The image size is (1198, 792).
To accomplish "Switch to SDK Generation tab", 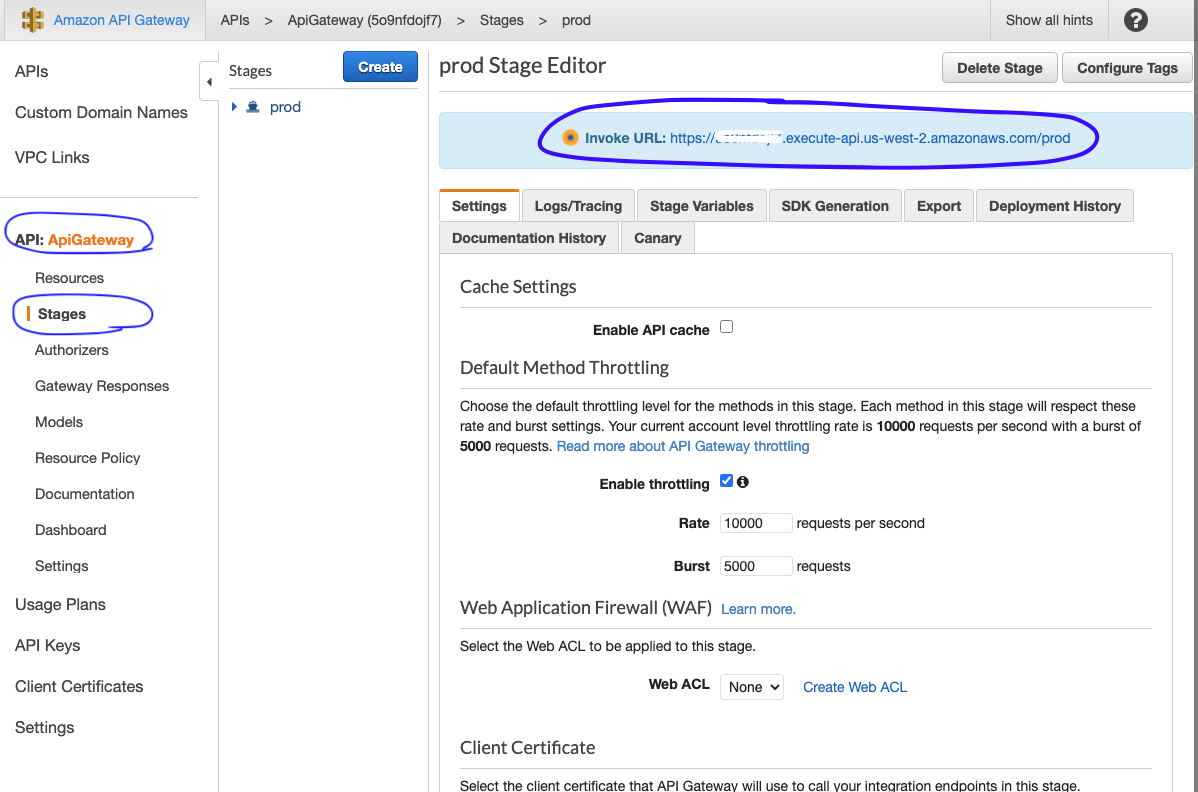I will coord(835,206).
